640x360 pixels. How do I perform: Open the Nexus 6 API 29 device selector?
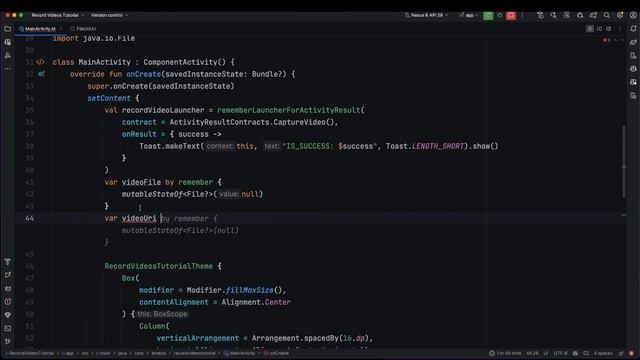pyautogui.click(x=427, y=15)
